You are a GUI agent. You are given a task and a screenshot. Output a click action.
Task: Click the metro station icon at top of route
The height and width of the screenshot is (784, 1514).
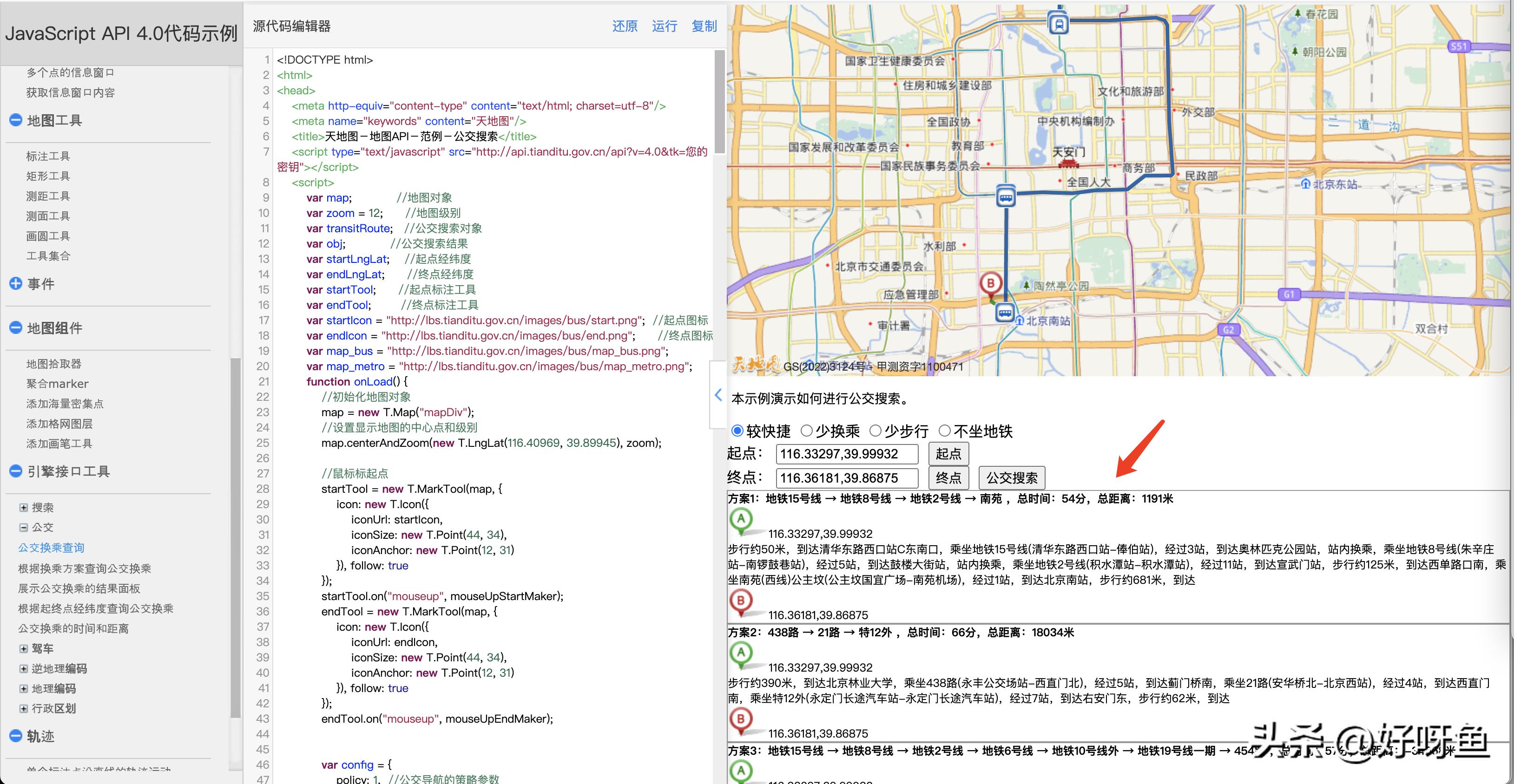tap(1059, 24)
